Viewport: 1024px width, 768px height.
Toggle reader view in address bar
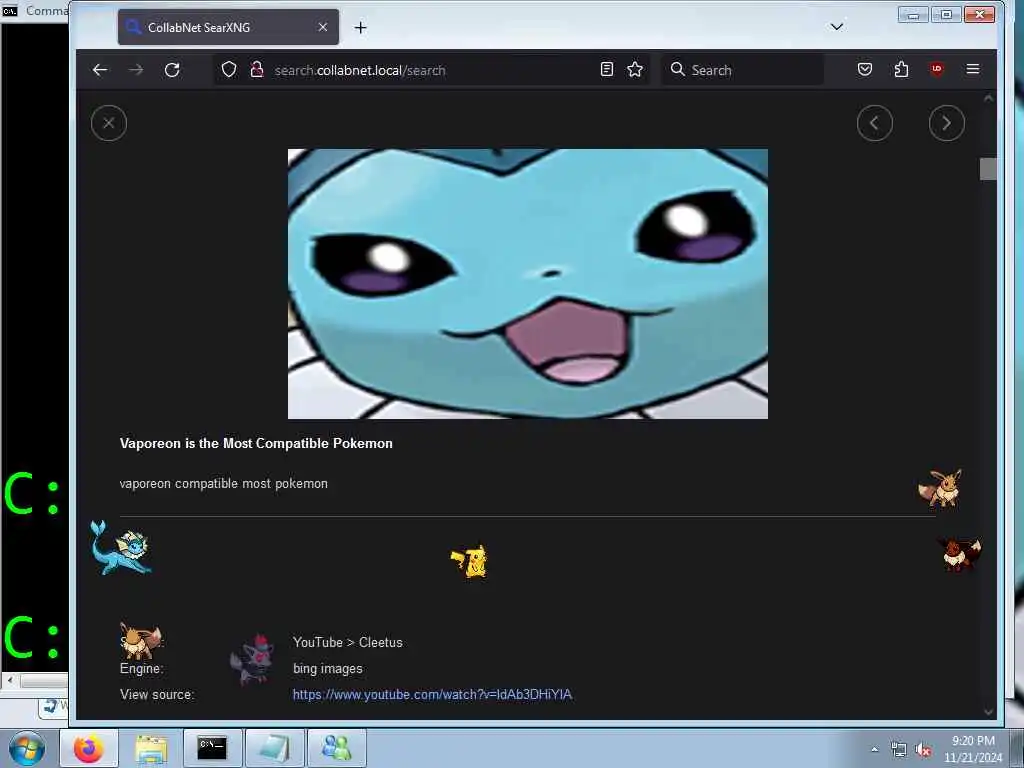pos(607,69)
